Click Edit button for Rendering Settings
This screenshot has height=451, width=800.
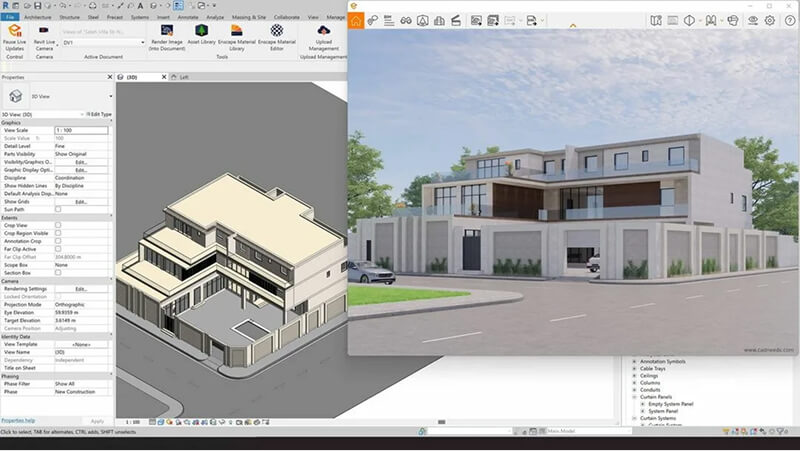click(81, 289)
